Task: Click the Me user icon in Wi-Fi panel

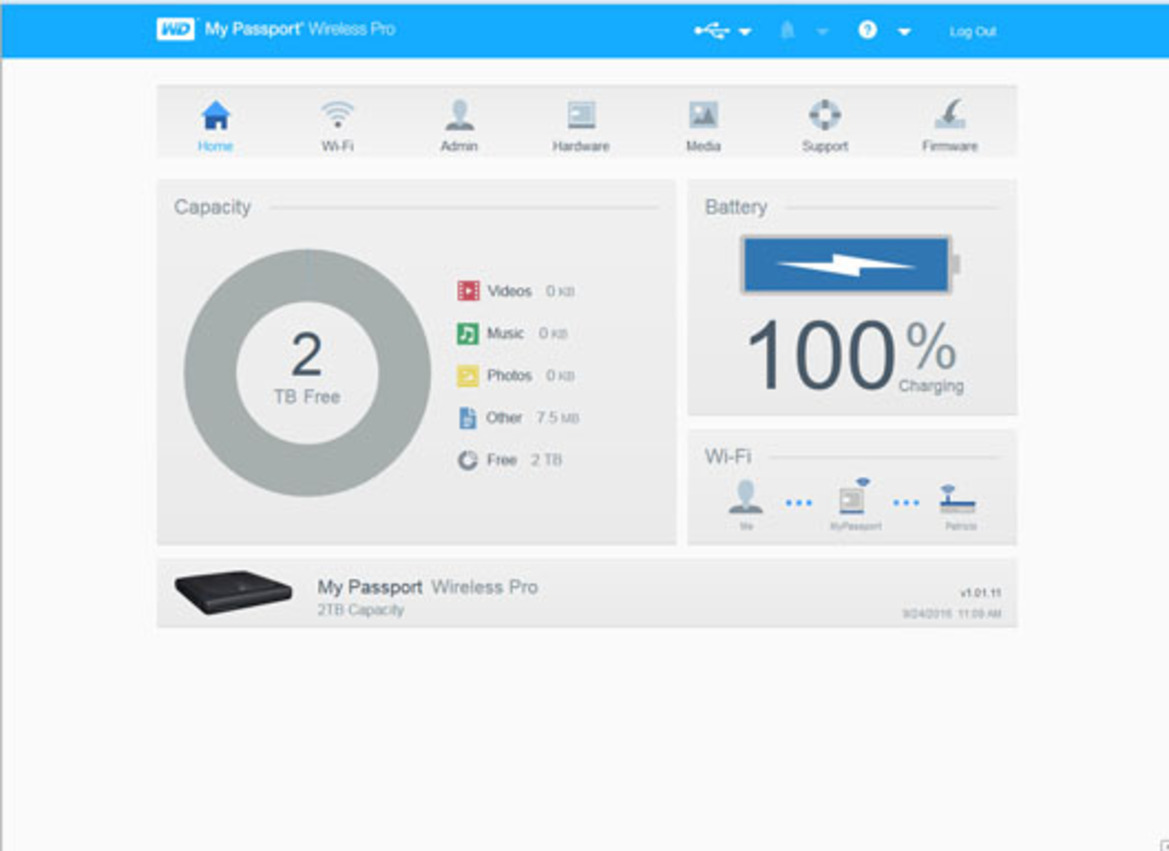Action: (746, 497)
